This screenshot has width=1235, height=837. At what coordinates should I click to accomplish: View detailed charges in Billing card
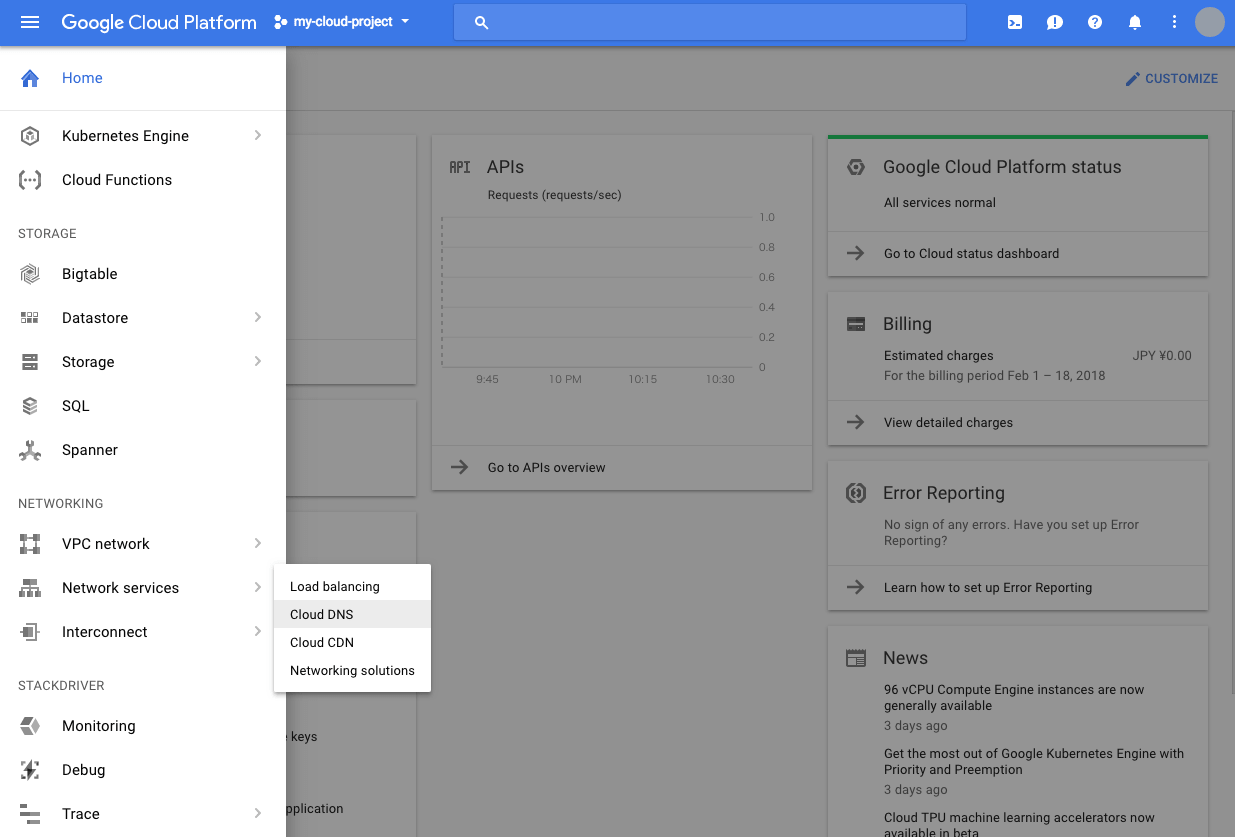point(948,422)
